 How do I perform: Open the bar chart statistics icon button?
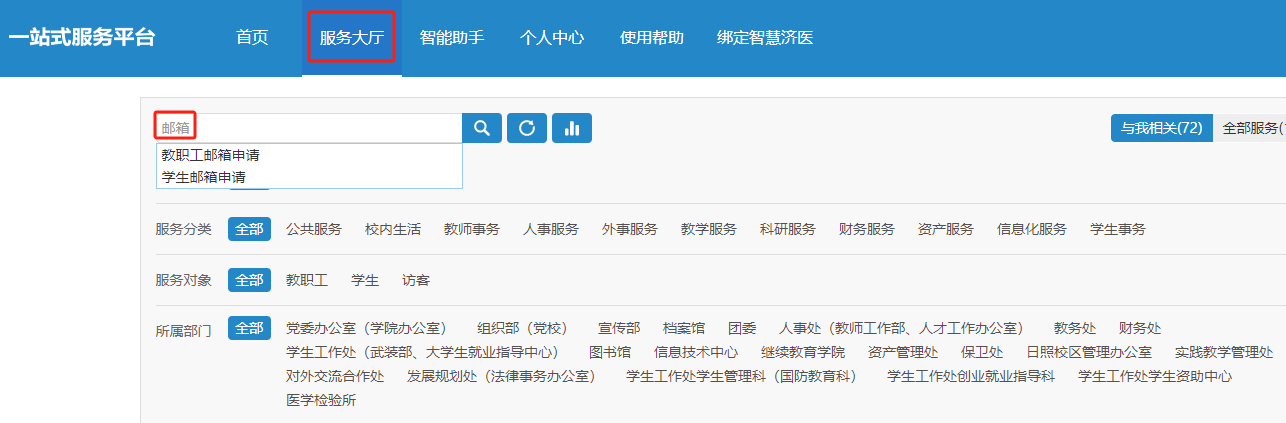(572, 128)
